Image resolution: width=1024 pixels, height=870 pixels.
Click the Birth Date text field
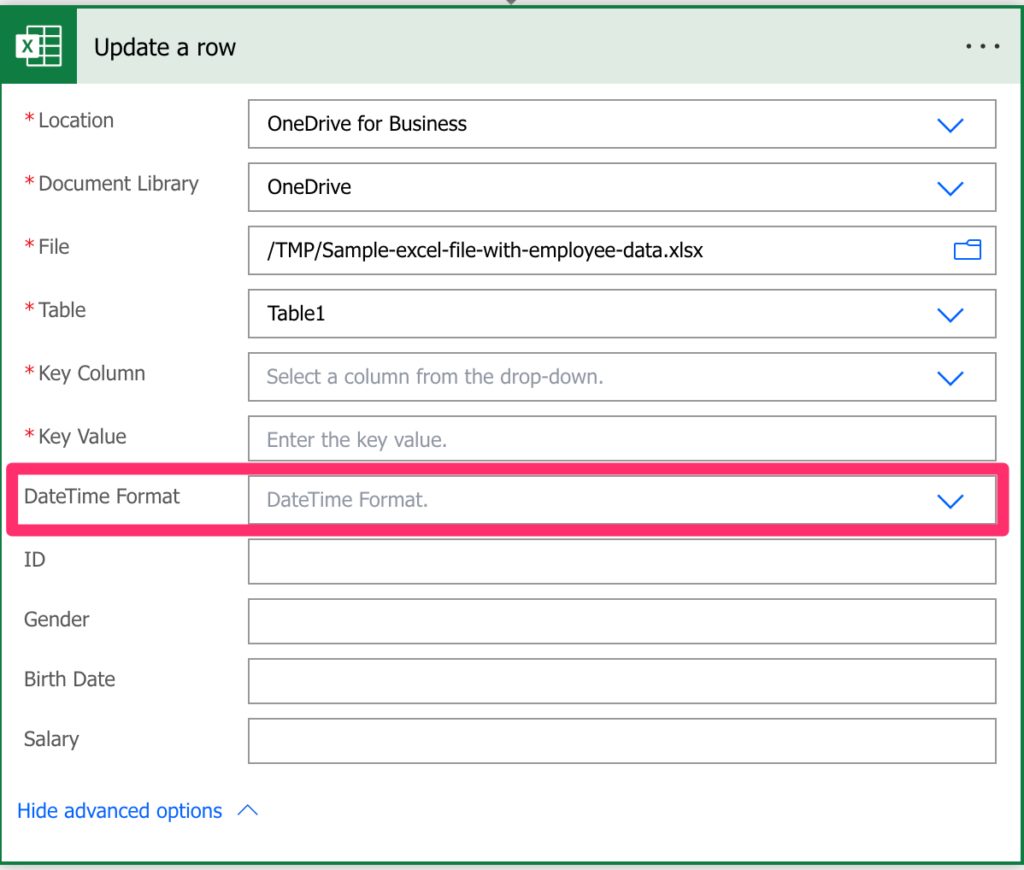pyautogui.click(x=620, y=681)
